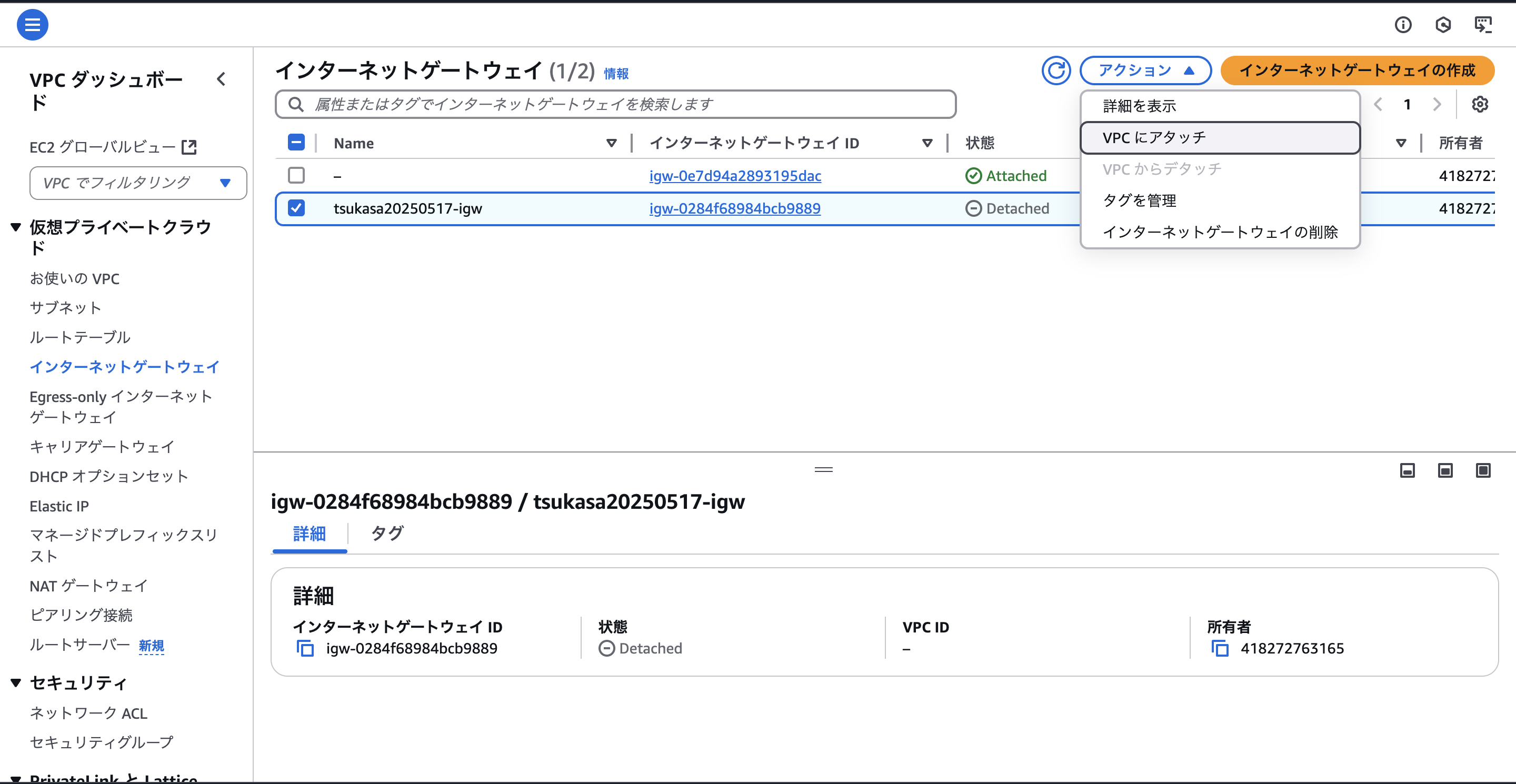
Task: Collapse the セキュリティ sidebar section
Action: tap(16, 682)
